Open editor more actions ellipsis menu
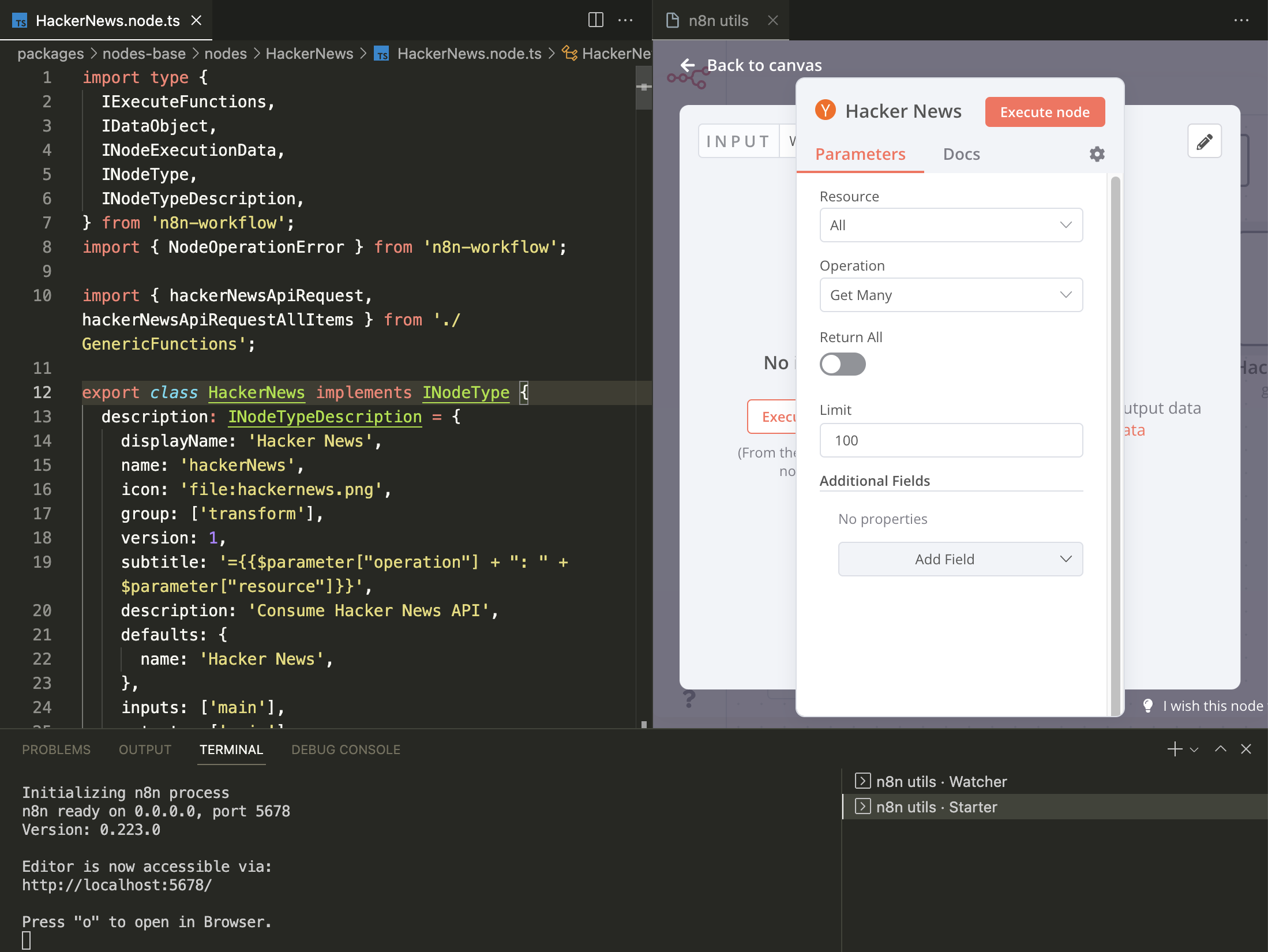 pos(625,20)
